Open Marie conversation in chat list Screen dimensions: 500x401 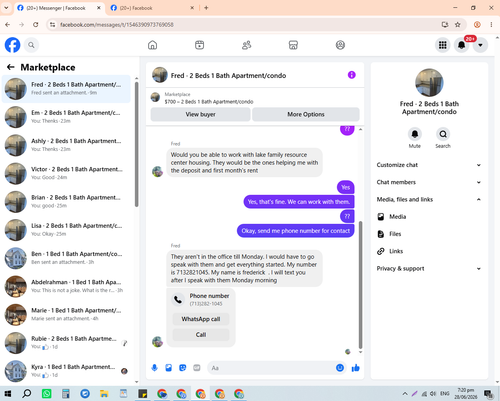pos(66,314)
